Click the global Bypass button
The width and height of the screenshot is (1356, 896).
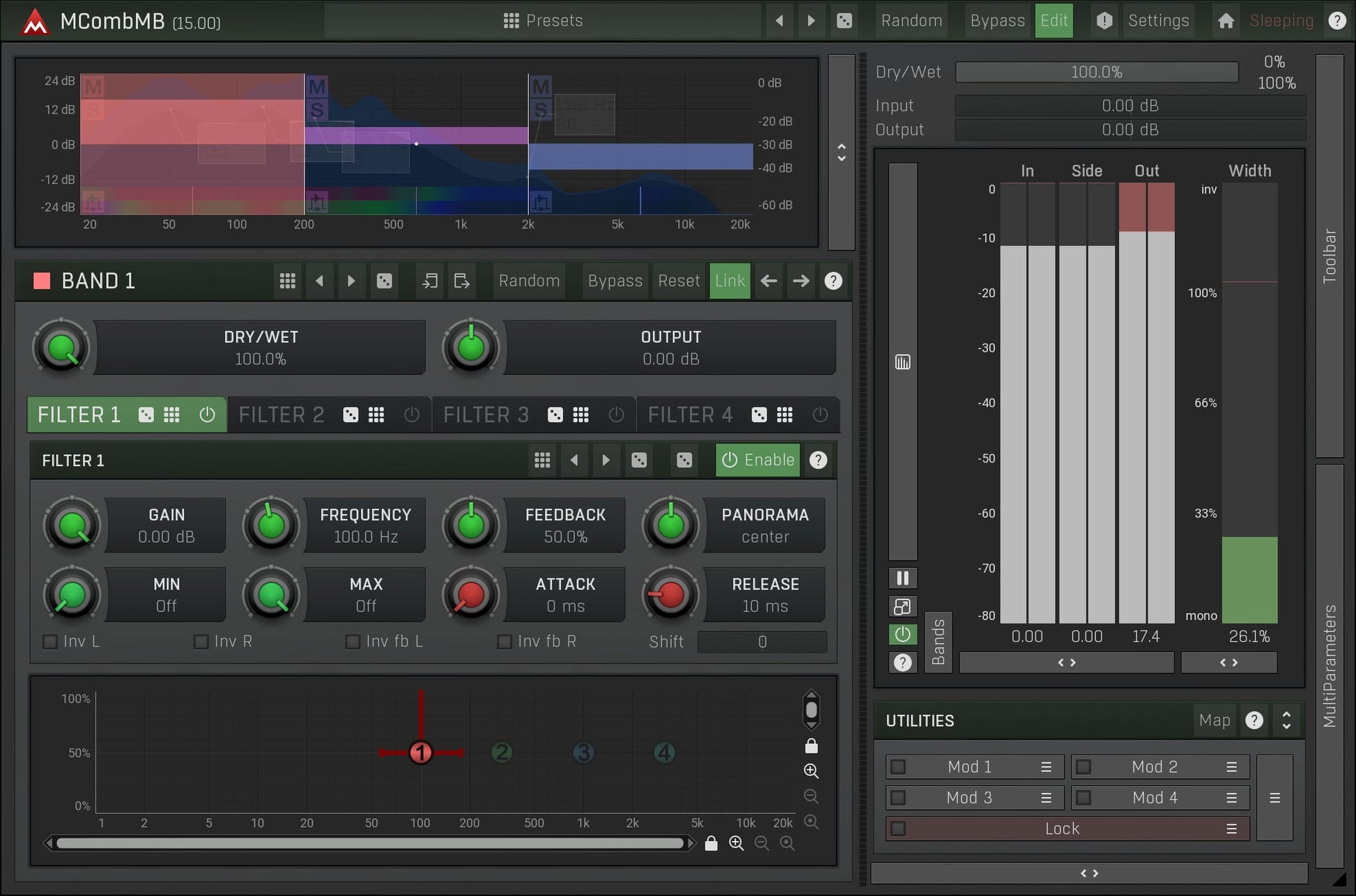[x=997, y=21]
